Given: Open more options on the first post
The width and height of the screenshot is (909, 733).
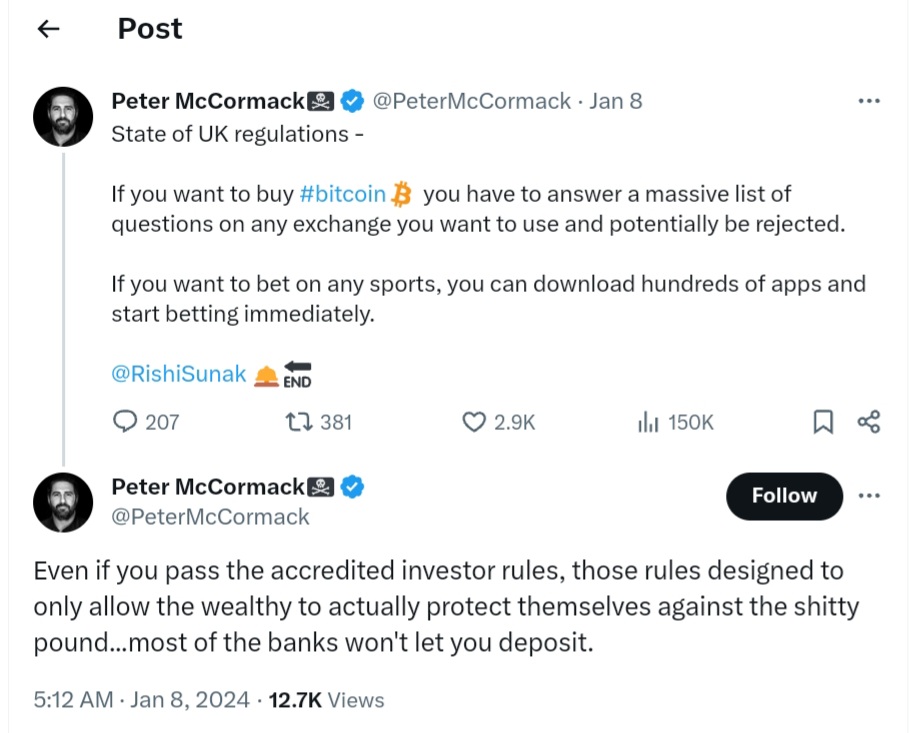Looking at the screenshot, I should point(869,101).
